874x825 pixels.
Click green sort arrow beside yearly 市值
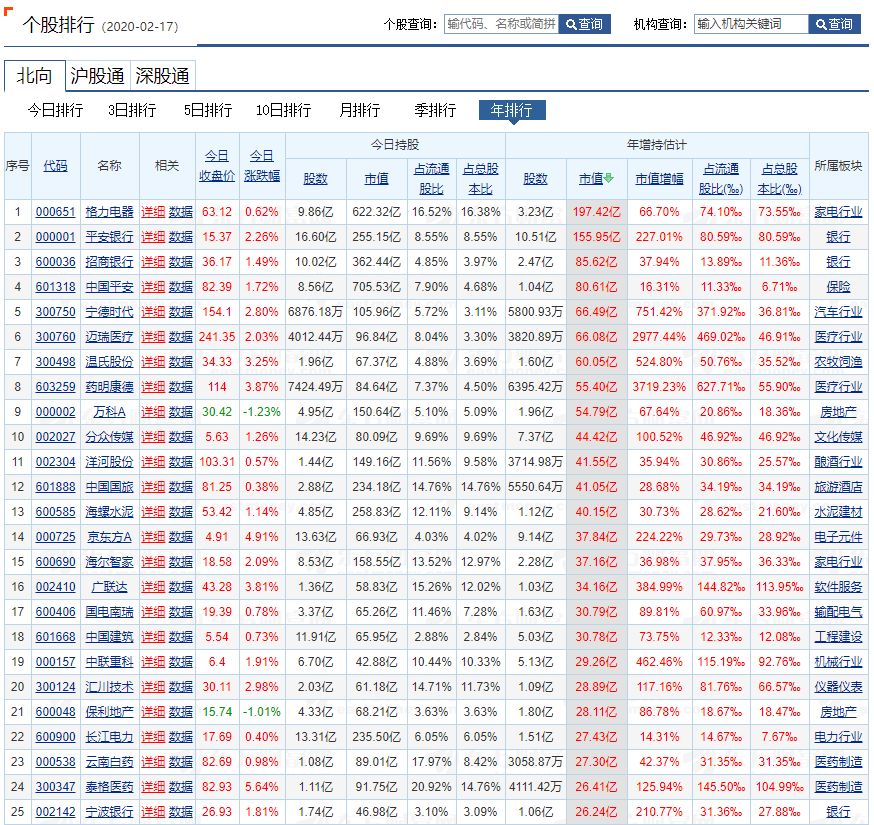tap(609, 178)
